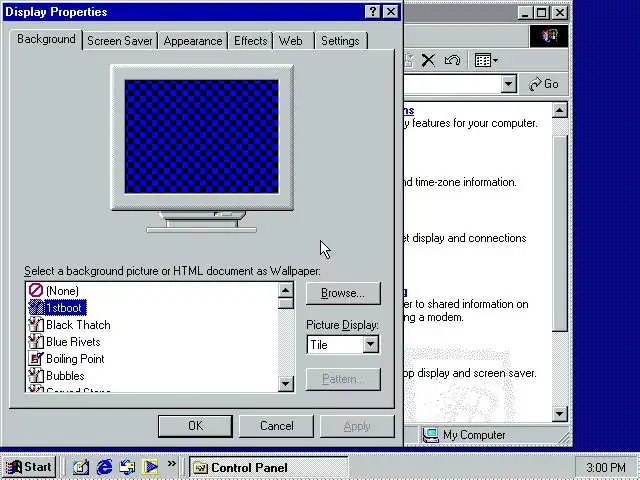The height and width of the screenshot is (480, 640).
Task: Open the Appearance tab
Action: pyautogui.click(x=193, y=41)
